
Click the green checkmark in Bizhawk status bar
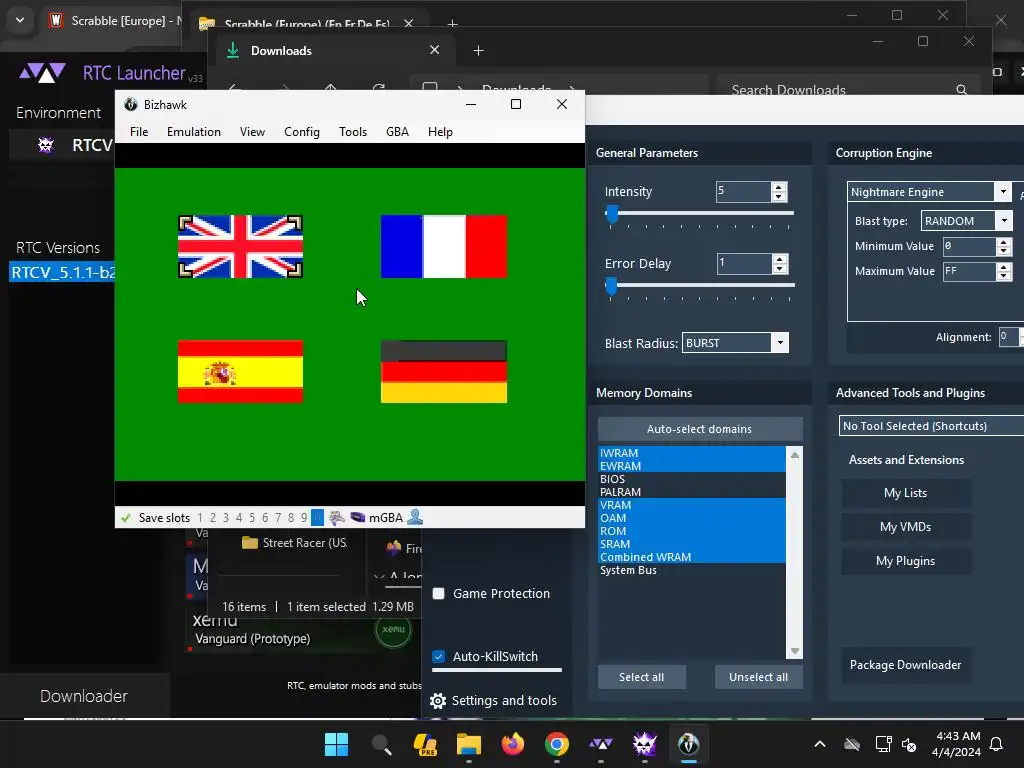click(125, 518)
